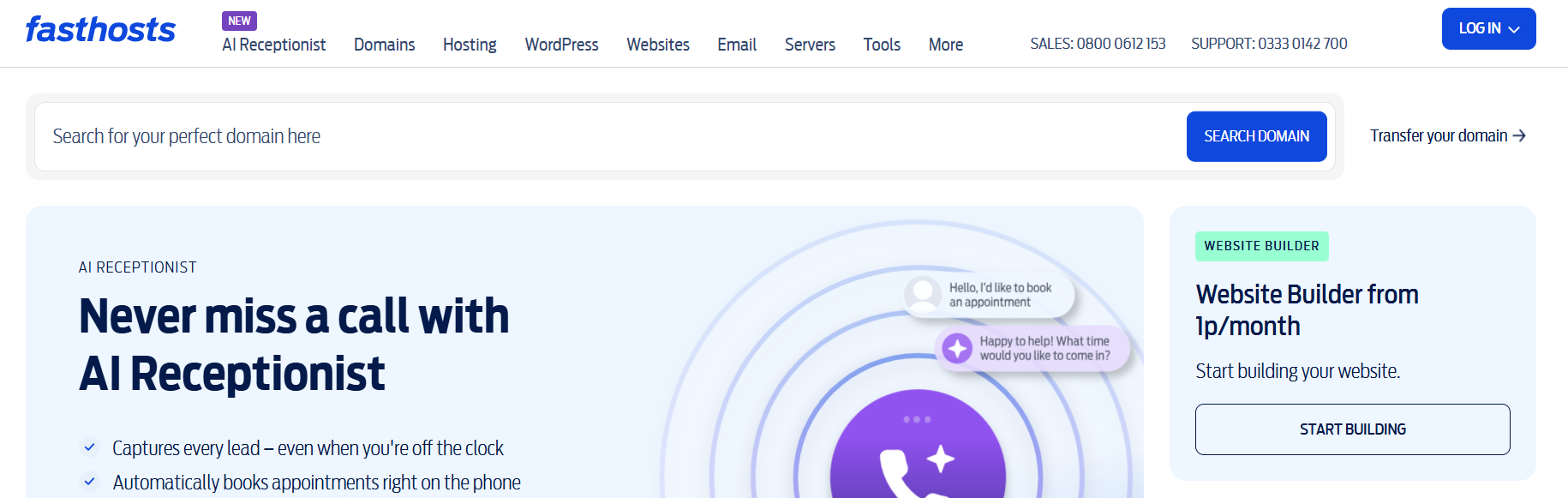This screenshot has width=1568, height=498.
Task: Open the Websites menu
Action: click(x=658, y=45)
